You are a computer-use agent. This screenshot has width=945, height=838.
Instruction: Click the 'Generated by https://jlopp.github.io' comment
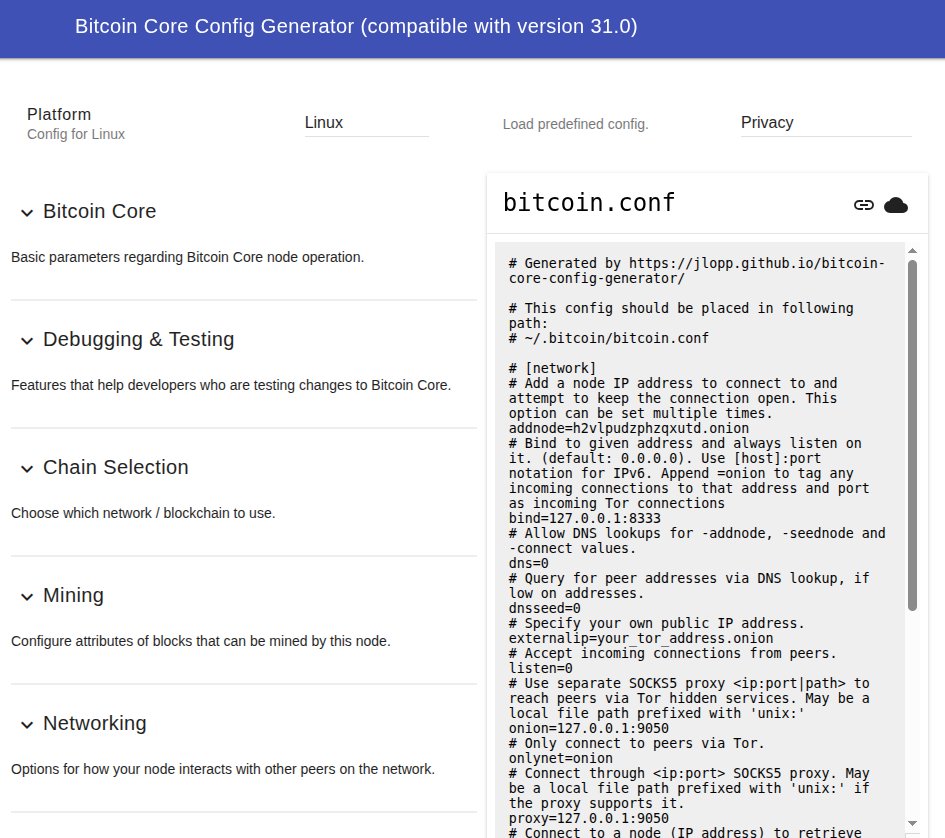(697, 270)
